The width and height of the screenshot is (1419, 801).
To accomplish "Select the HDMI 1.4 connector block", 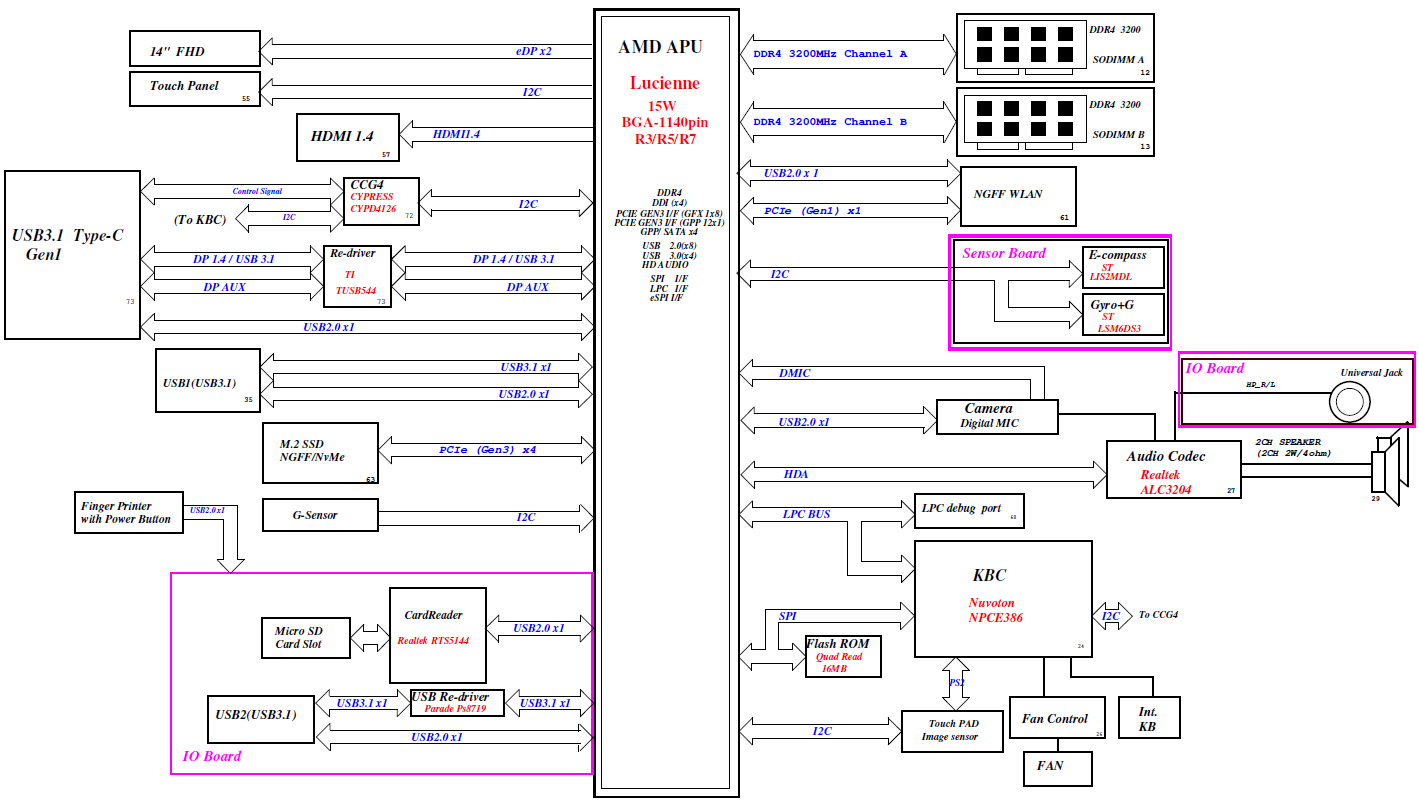I will (348, 138).
